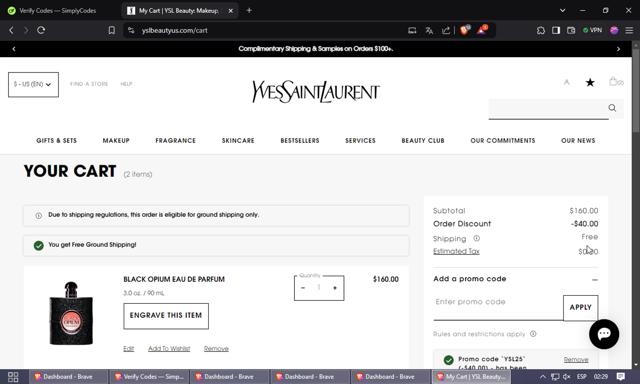This screenshot has width=640, height=384.
Task: Open the Brave wallet icon
Action: (x=571, y=30)
